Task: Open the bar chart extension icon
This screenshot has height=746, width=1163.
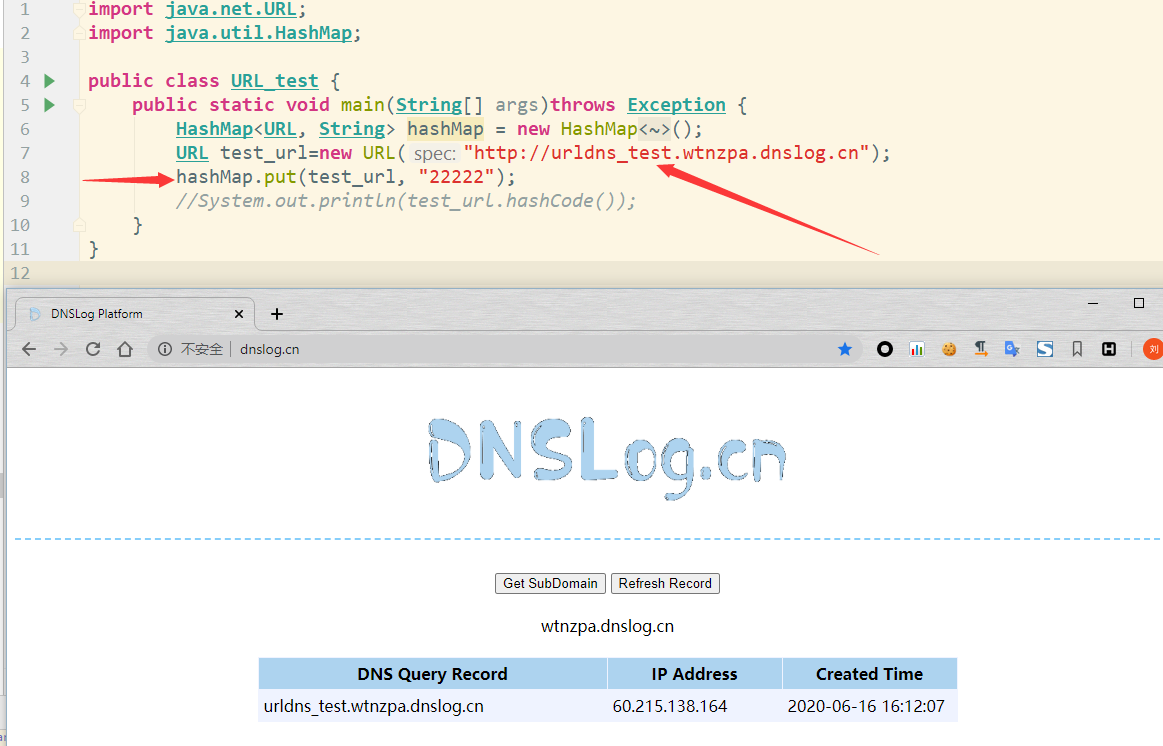Action: (x=917, y=349)
